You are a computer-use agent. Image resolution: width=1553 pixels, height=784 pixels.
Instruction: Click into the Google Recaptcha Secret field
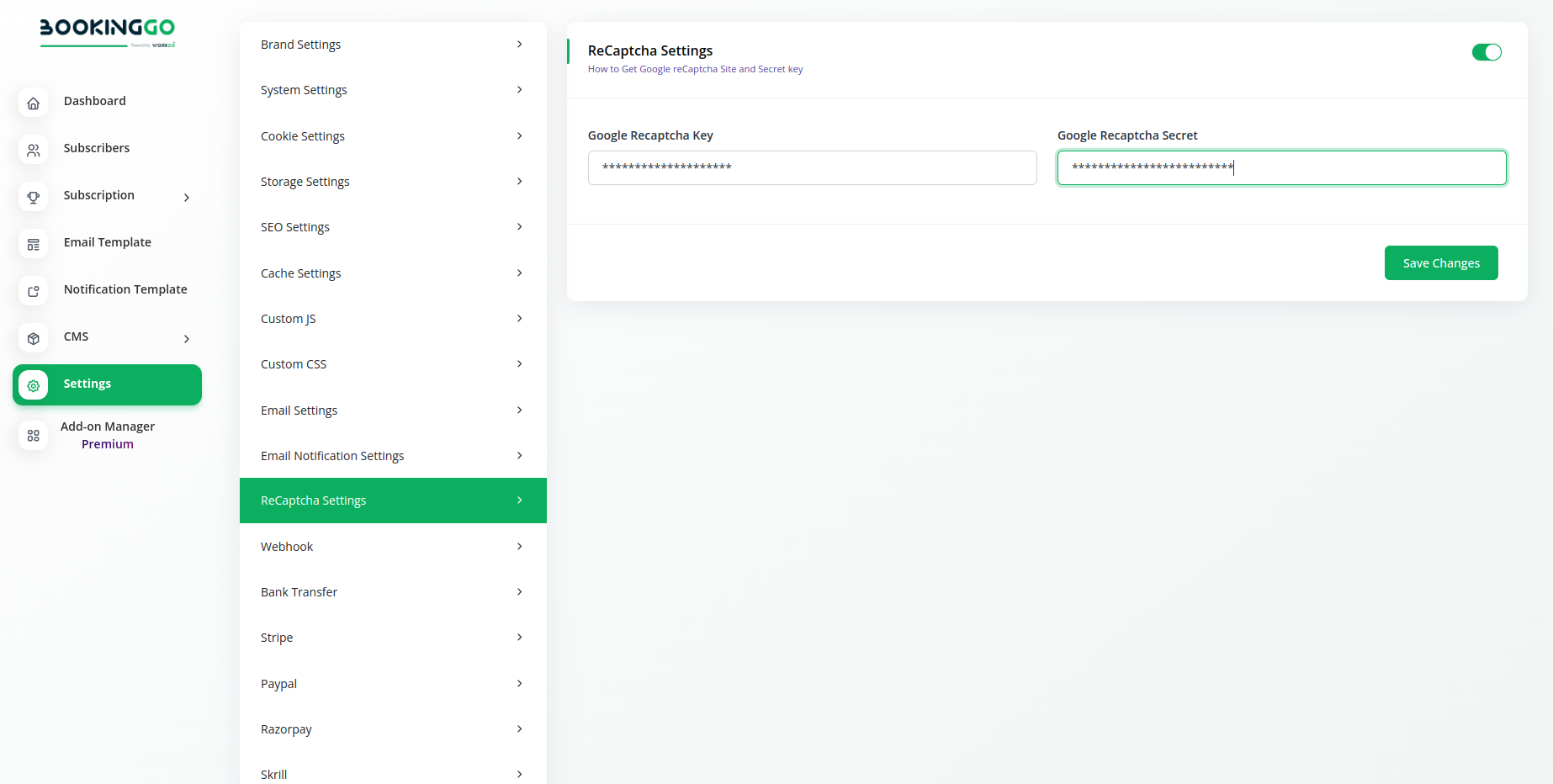pos(1280,167)
